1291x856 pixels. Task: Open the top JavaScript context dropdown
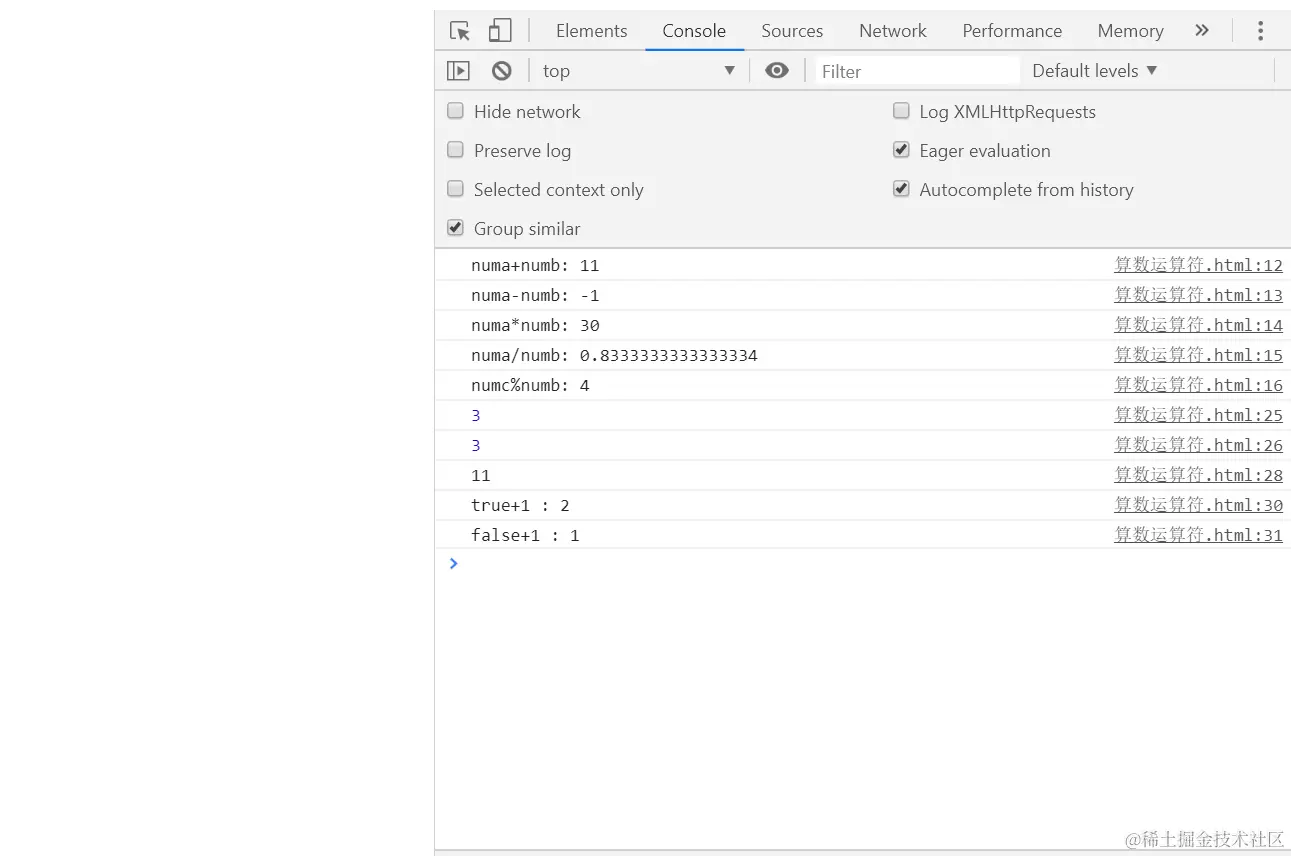click(x=638, y=71)
